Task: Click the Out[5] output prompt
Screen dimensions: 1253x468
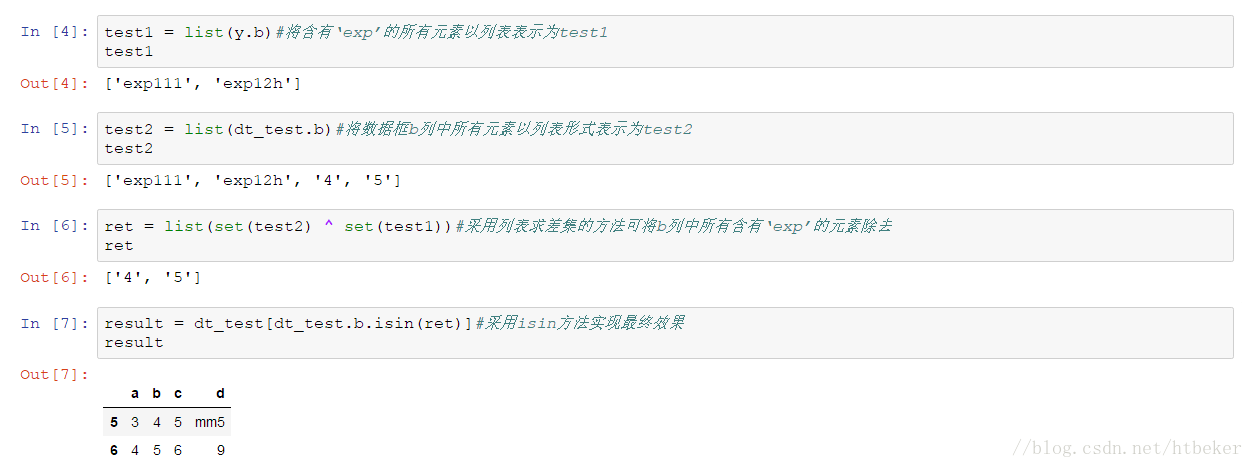Action: click(x=55, y=180)
